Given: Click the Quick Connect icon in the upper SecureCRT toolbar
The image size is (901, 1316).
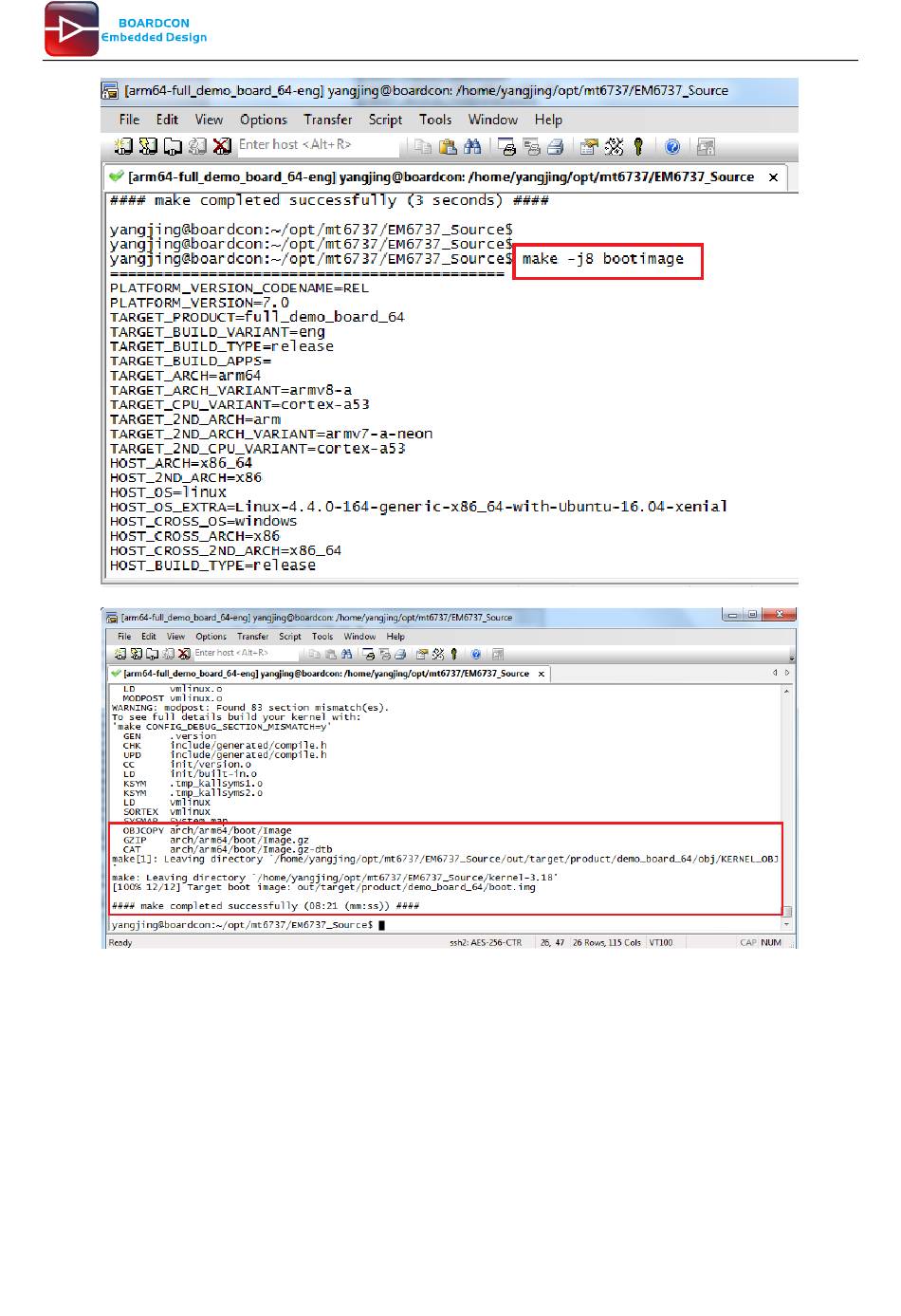Looking at the screenshot, I should [148, 146].
